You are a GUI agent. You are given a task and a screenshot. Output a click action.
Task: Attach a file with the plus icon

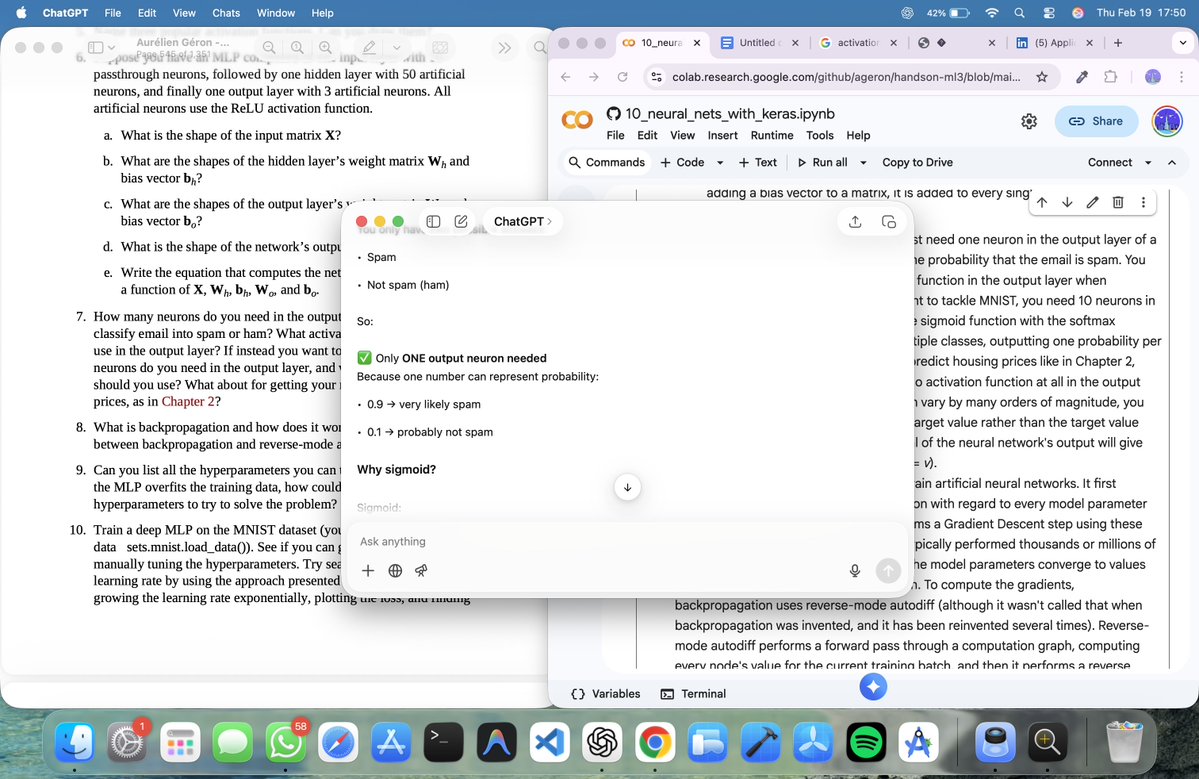(368, 570)
